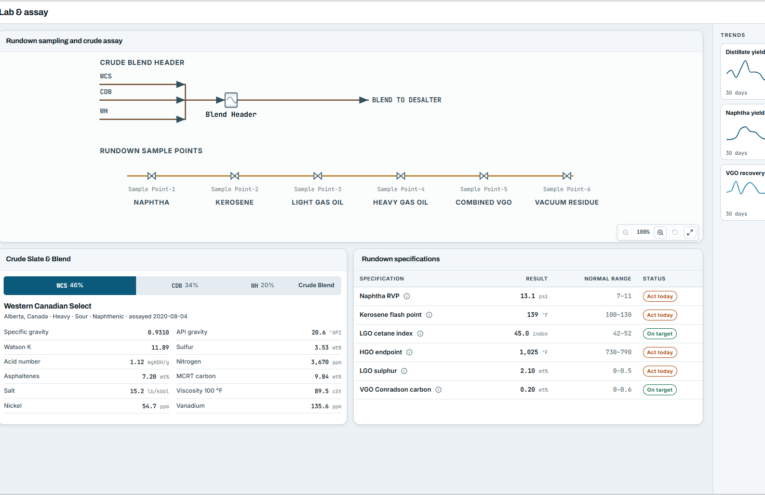
Task: Click On target badge for LGO cetane index
Action: 660,334
